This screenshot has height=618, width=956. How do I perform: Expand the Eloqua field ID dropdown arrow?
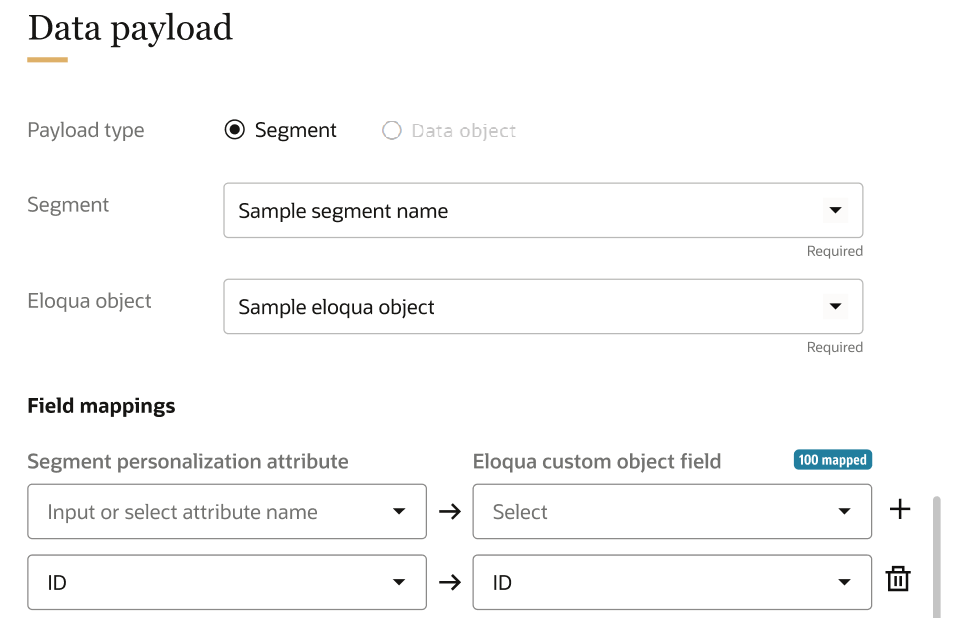pos(844,582)
